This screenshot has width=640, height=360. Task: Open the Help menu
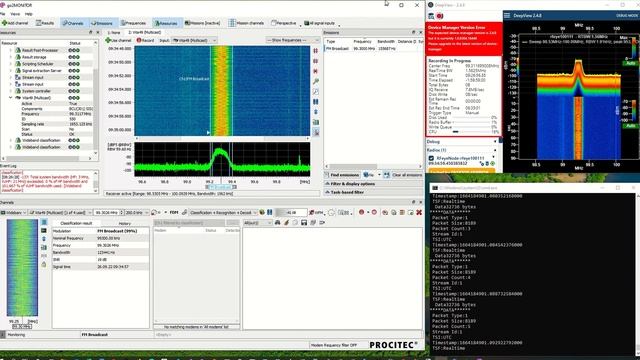29,14
